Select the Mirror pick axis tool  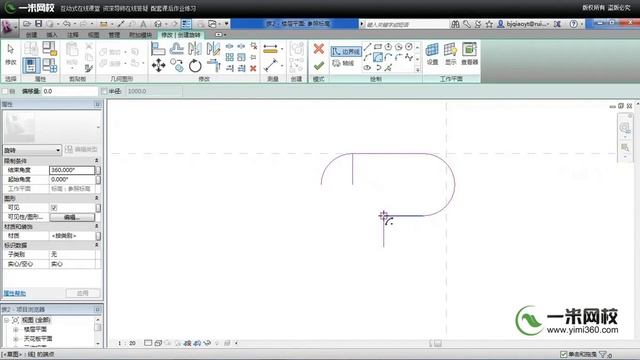point(195,49)
